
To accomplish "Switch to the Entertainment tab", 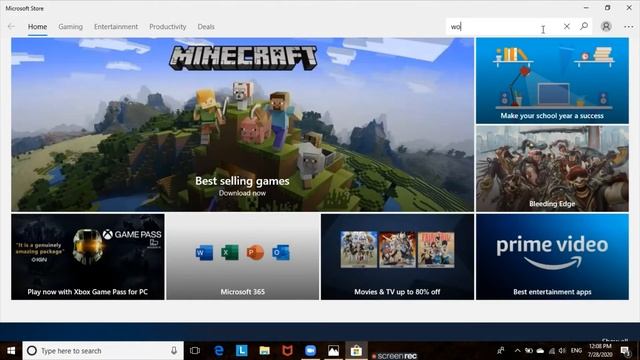I will pos(116,27).
